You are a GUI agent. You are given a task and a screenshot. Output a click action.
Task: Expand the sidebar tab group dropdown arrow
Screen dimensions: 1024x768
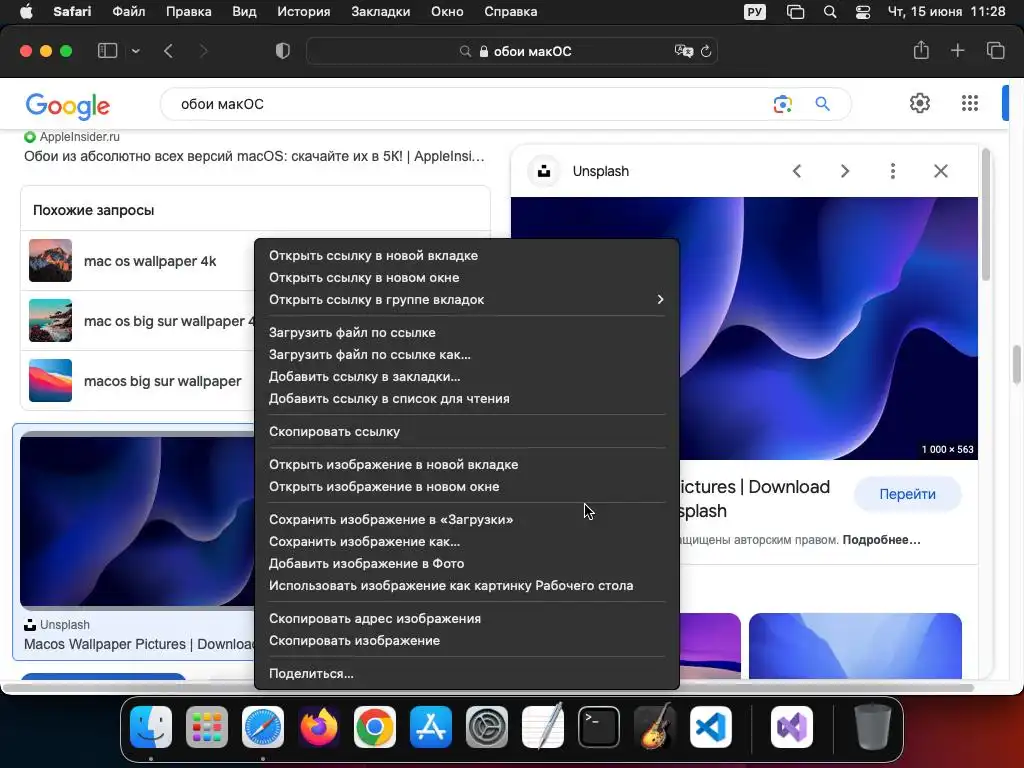136,51
